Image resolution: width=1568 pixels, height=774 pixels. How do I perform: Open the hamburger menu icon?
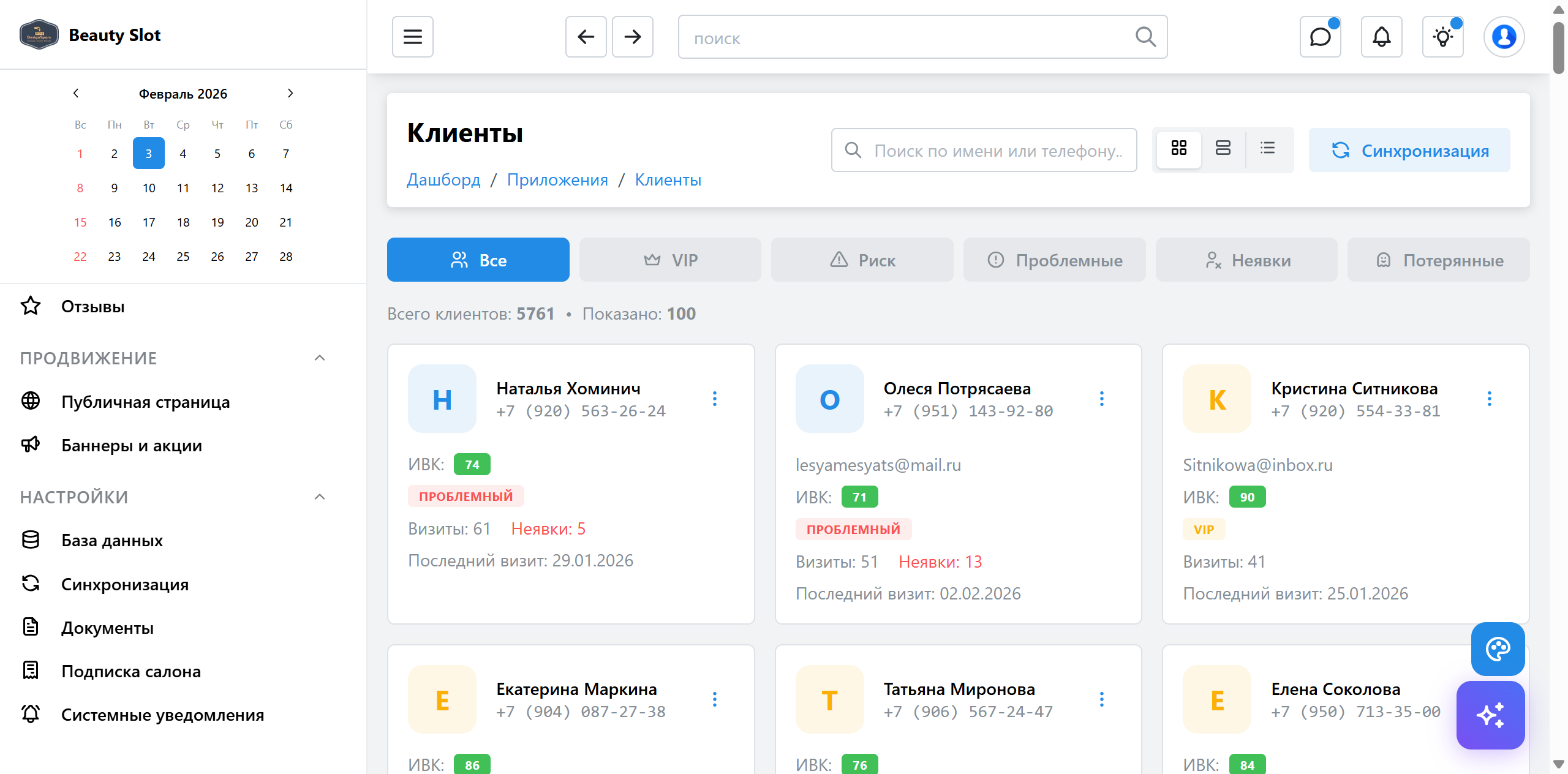tap(412, 37)
